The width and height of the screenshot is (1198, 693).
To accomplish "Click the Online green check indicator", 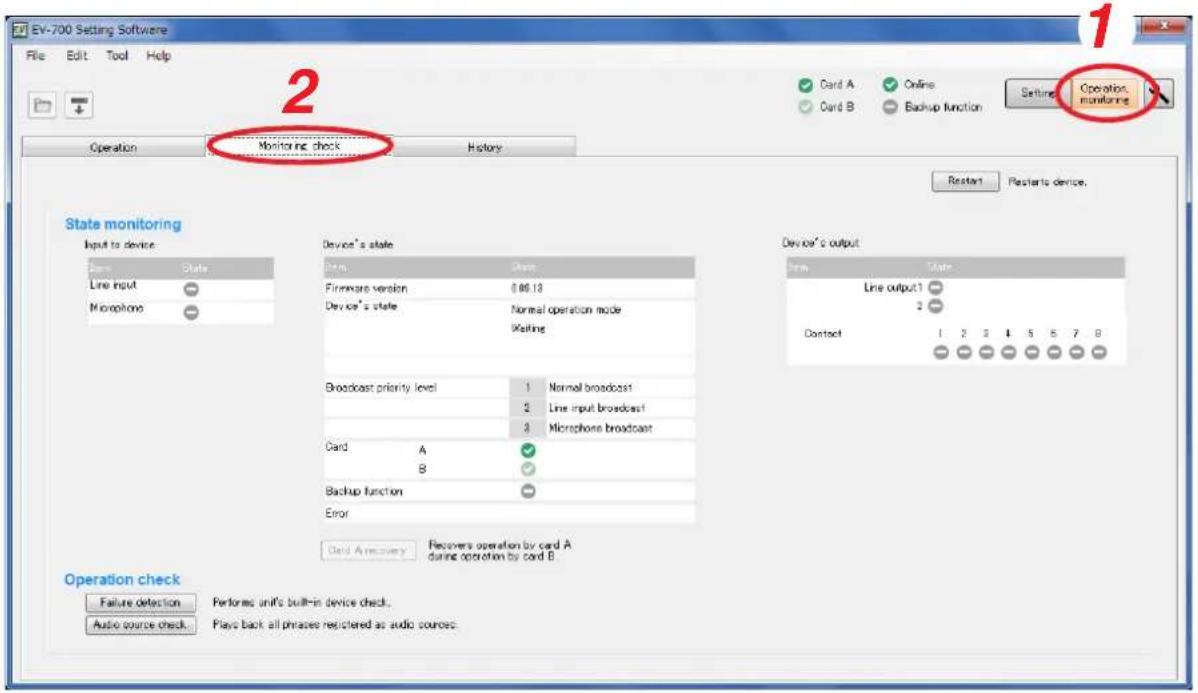I will click(890, 84).
